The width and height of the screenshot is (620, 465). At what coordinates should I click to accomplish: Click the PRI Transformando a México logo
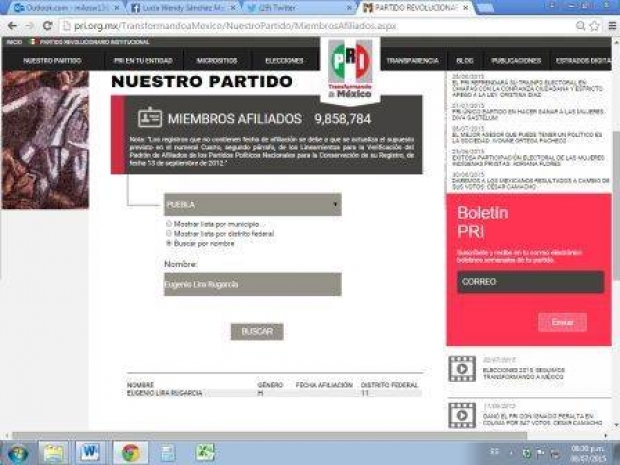coord(350,69)
